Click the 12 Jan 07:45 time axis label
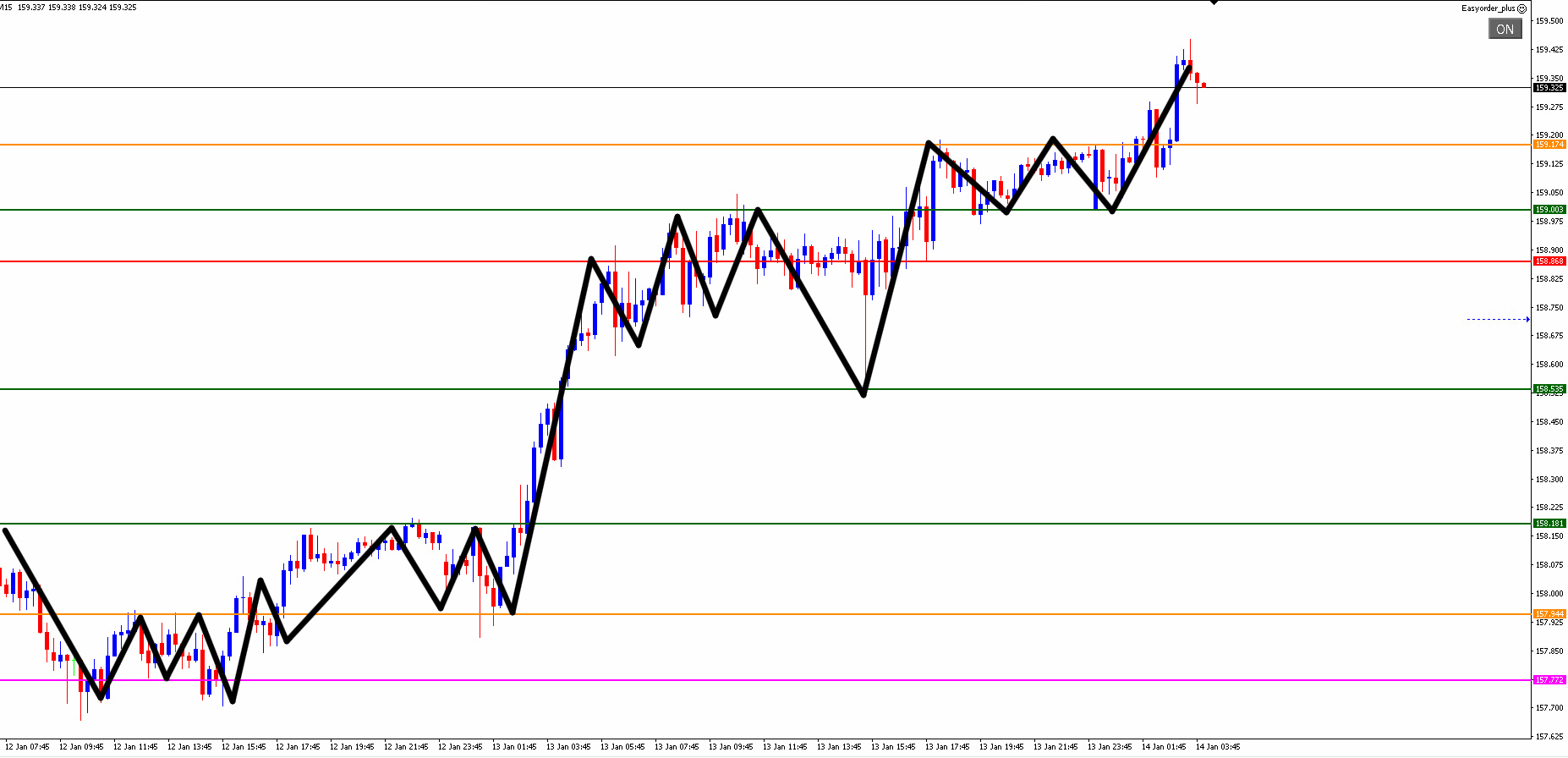This screenshot has height=758, width=1568. coord(27,747)
